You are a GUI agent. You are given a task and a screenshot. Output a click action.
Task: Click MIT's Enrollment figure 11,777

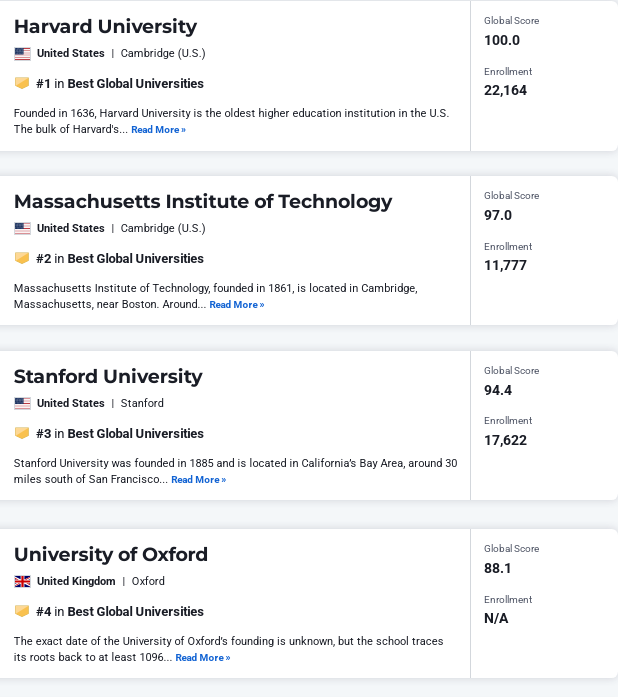click(x=505, y=265)
